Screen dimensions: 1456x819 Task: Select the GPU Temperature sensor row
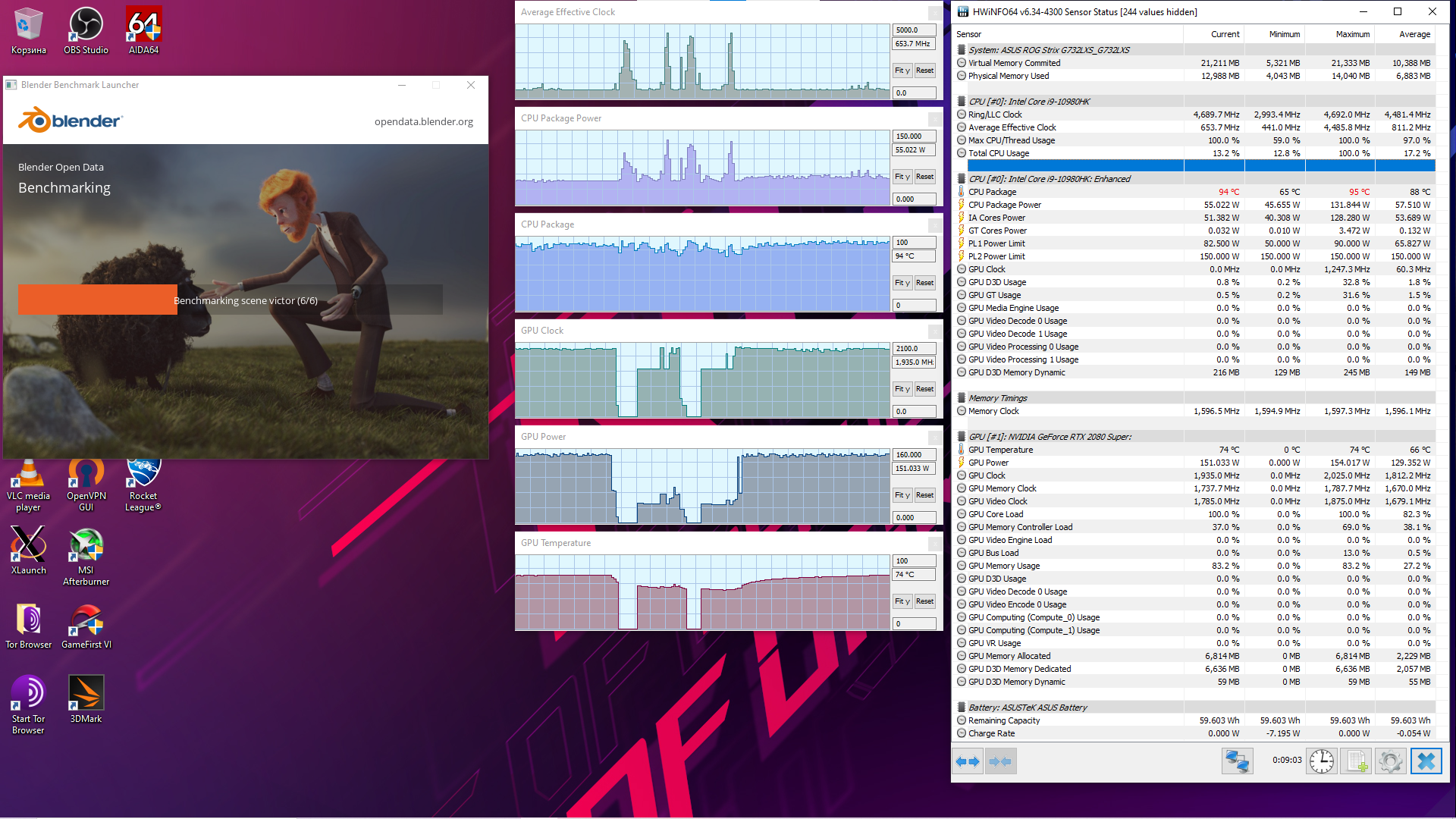pyautogui.click(x=1194, y=450)
